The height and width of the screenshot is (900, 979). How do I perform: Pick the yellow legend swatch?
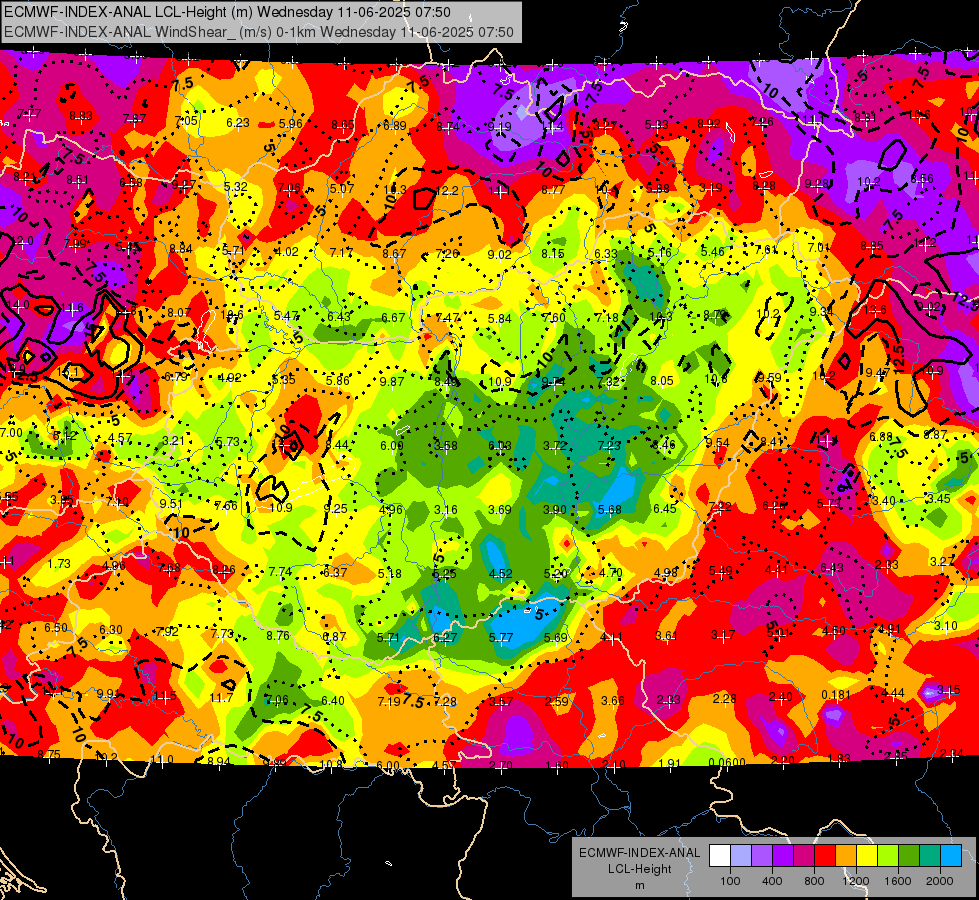pos(867,856)
